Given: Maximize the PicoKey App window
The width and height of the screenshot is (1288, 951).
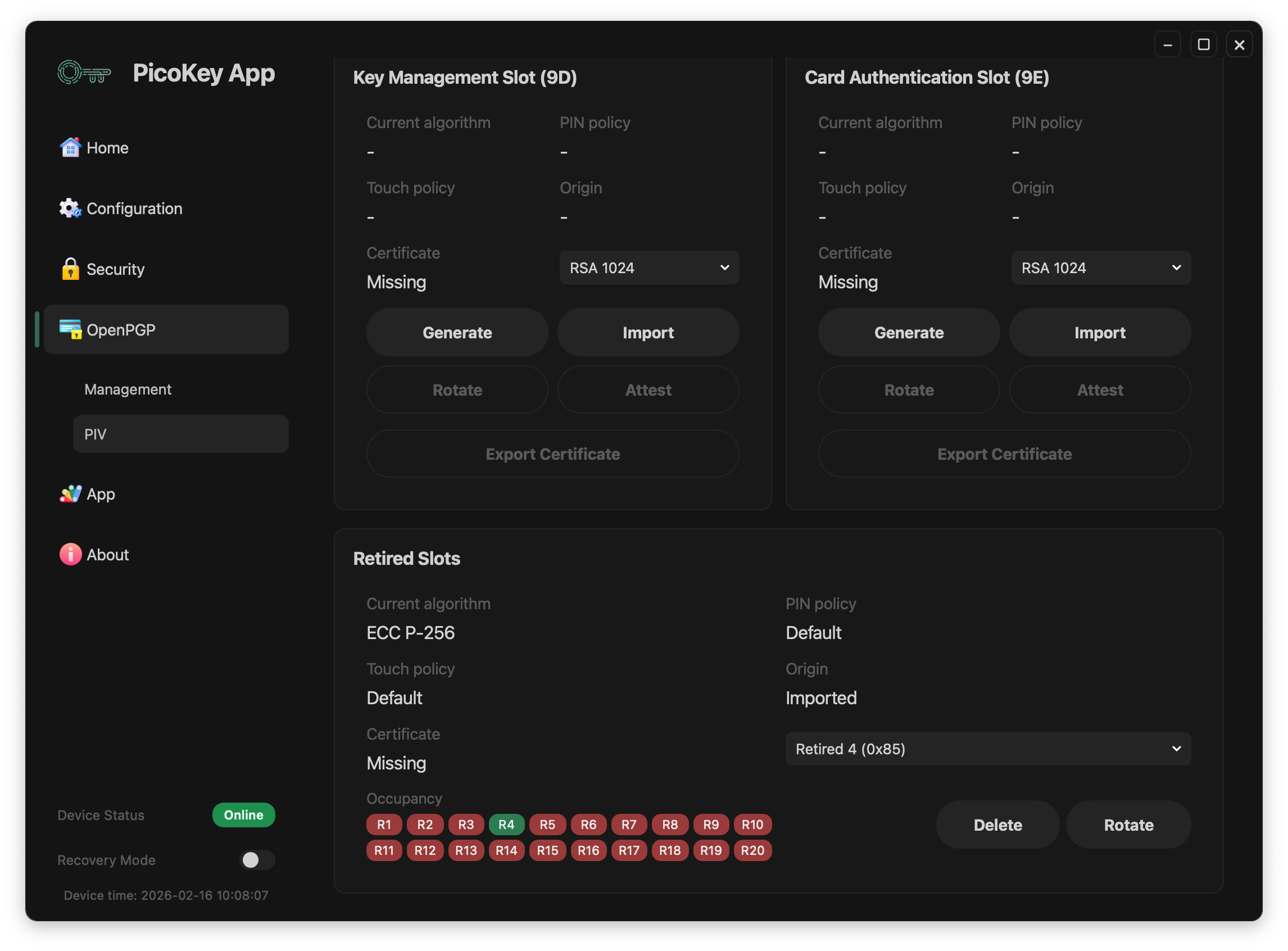Looking at the screenshot, I should (1203, 44).
